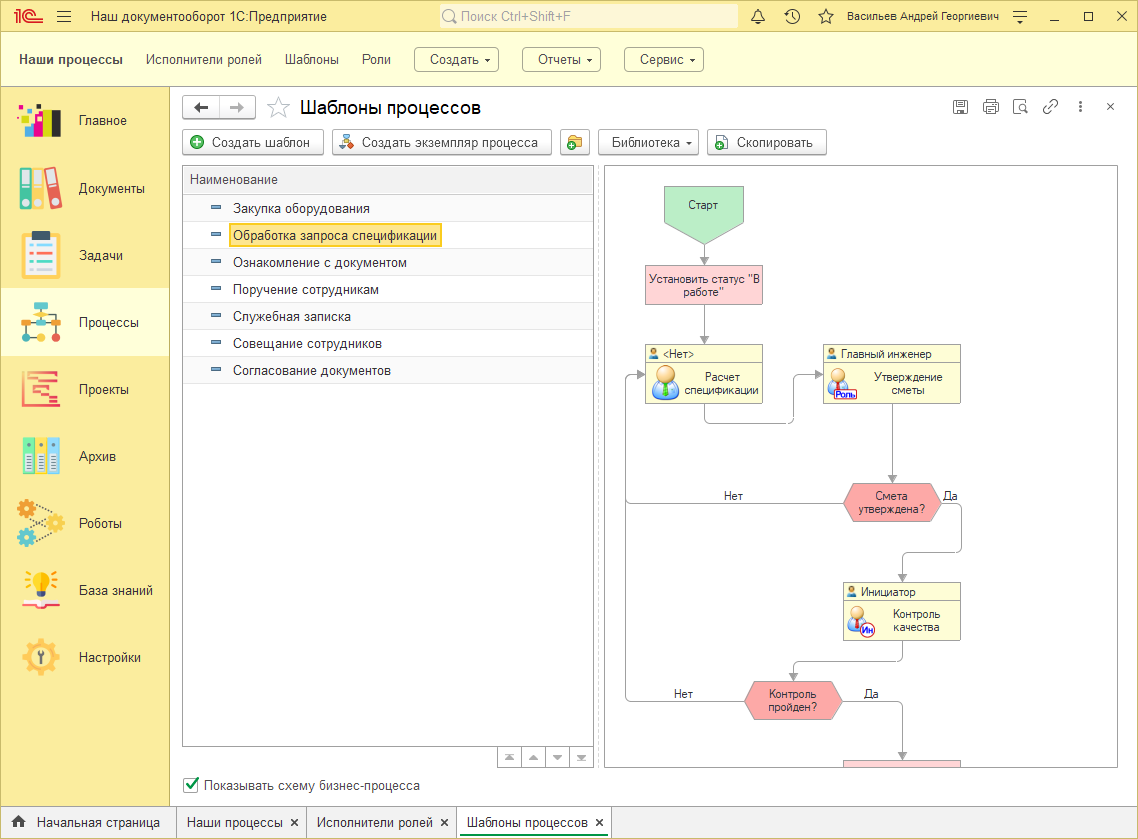Go back with left arrow
This screenshot has height=839, width=1138.
(x=201, y=107)
